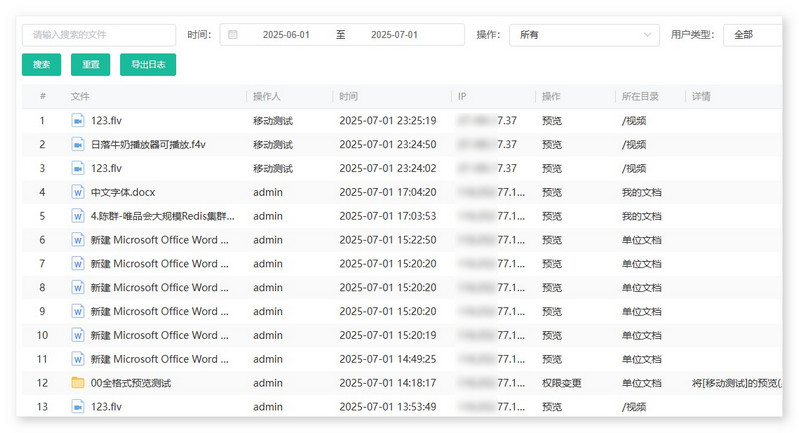Click the green 搜索 button
This screenshot has width=799, height=433.
[41, 65]
